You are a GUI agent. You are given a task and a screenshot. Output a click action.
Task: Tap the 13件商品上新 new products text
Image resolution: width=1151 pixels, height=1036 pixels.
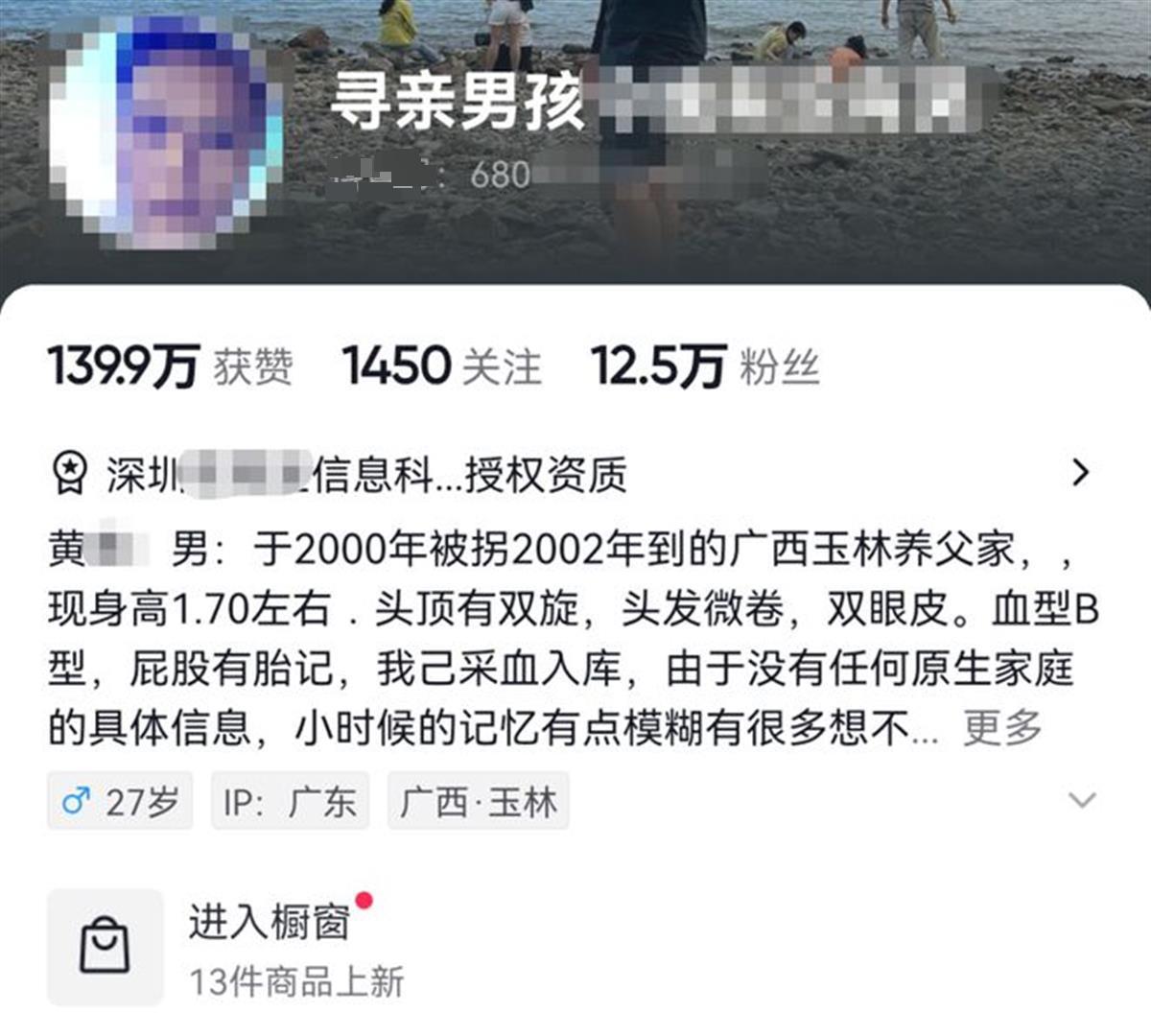296,981
